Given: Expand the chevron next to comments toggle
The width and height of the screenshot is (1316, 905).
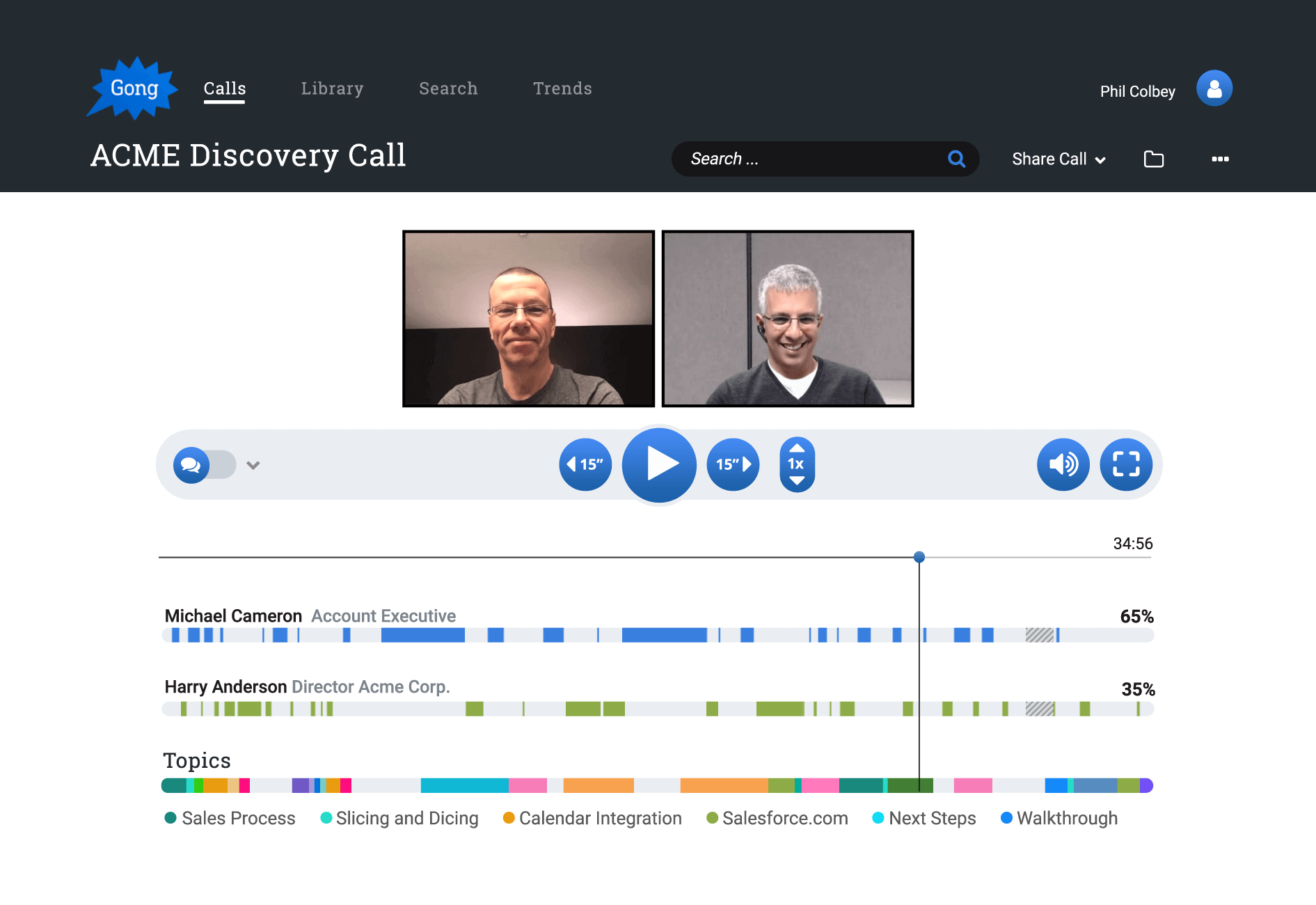Looking at the screenshot, I should [253, 465].
